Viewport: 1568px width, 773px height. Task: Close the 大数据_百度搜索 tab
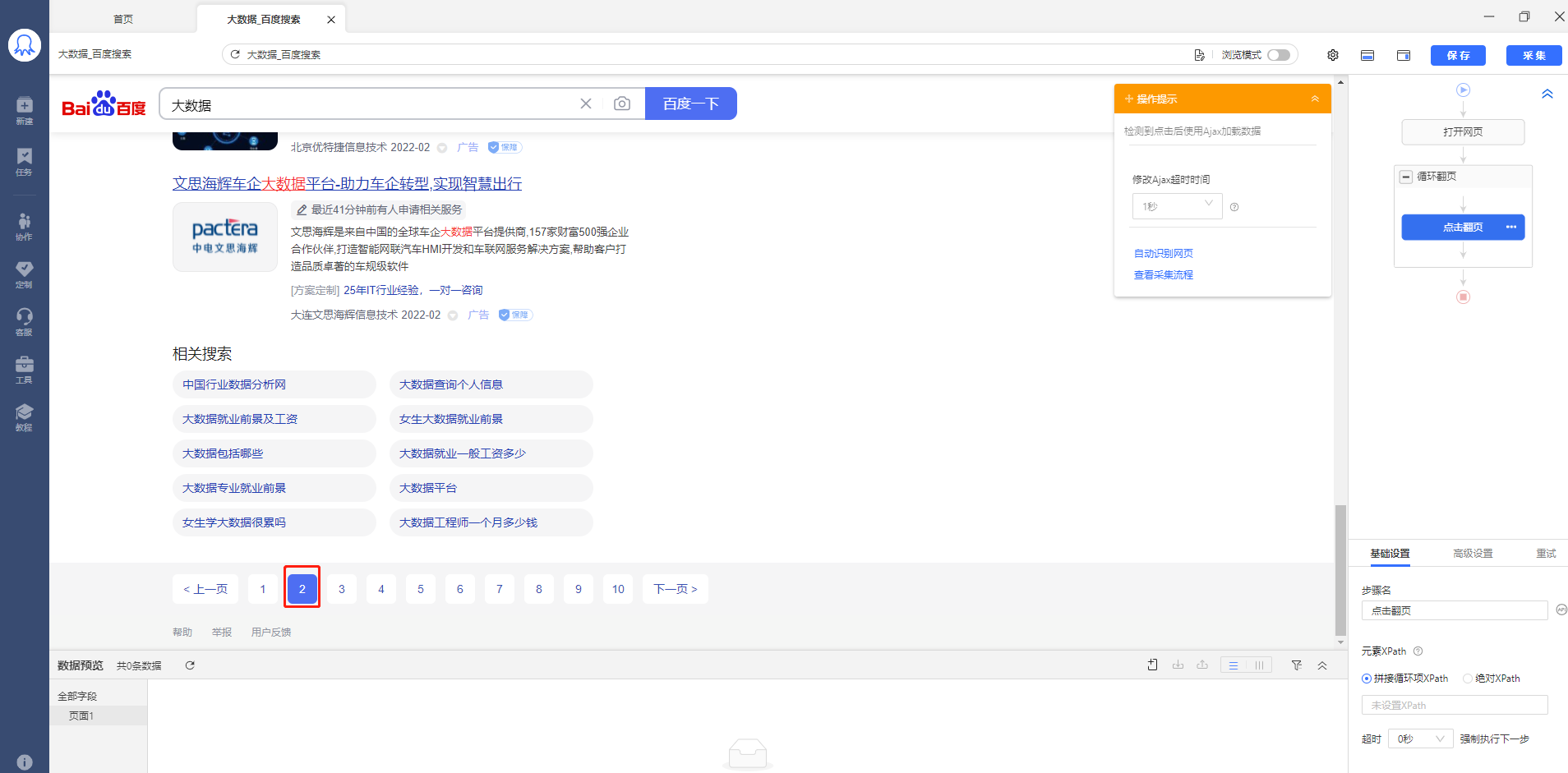(x=331, y=20)
